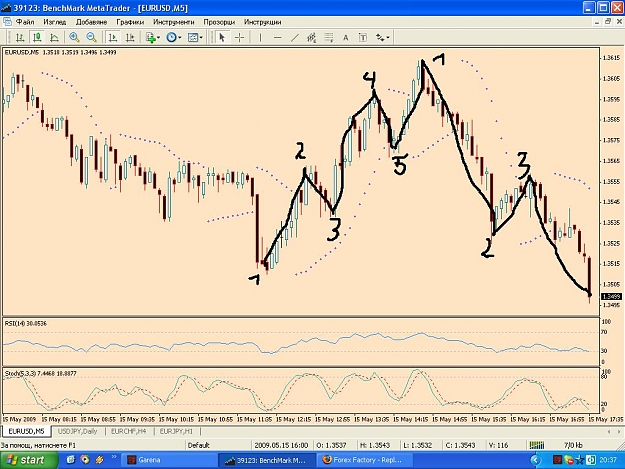Switch to Forex Factory Firefox taskbar button
625x469 pixels.
coord(367,460)
